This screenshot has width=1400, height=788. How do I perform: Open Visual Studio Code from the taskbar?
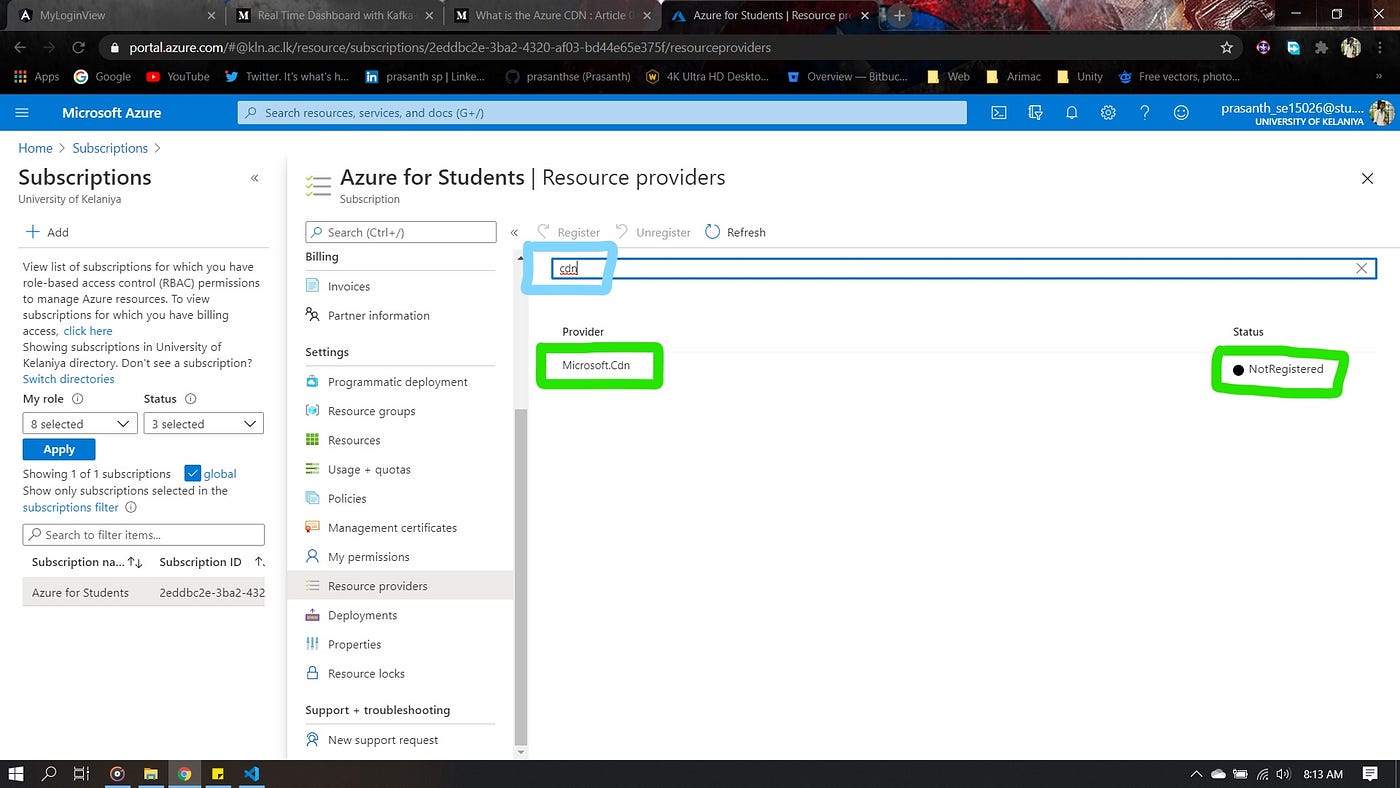click(251, 774)
